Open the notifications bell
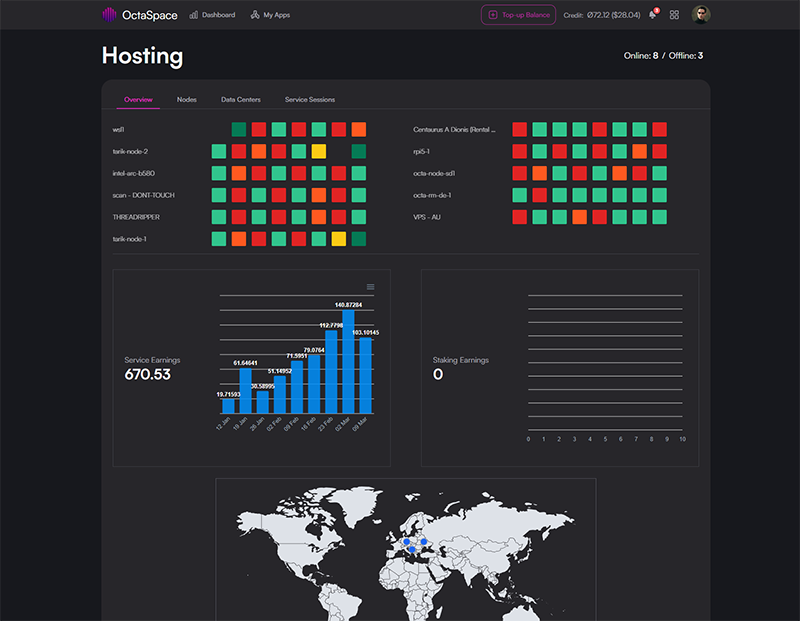Screen dimensions: 800x621 (653, 14)
